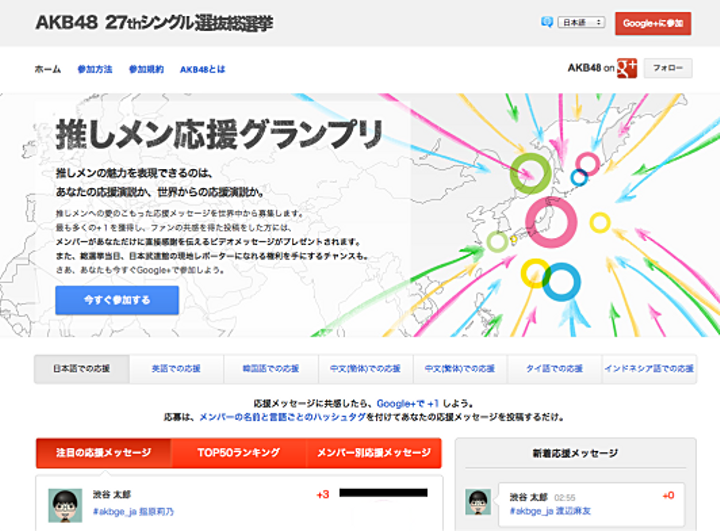Viewport: 720px width, 531px height.
Task: Click the Google+で +1 link
Action: (x=408, y=403)
